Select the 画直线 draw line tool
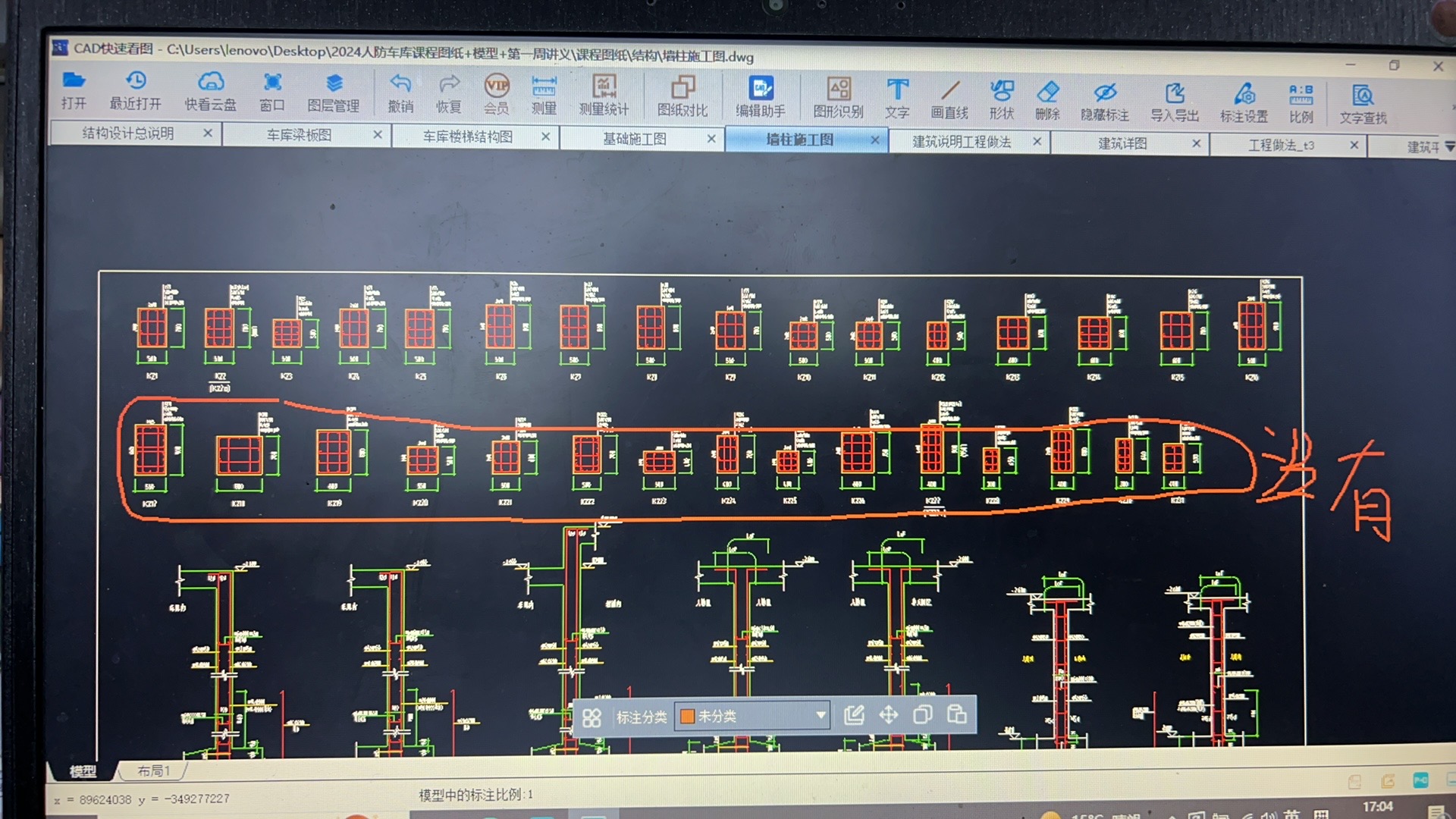Viewport: 1456px width, 819px height. (949, 100)
